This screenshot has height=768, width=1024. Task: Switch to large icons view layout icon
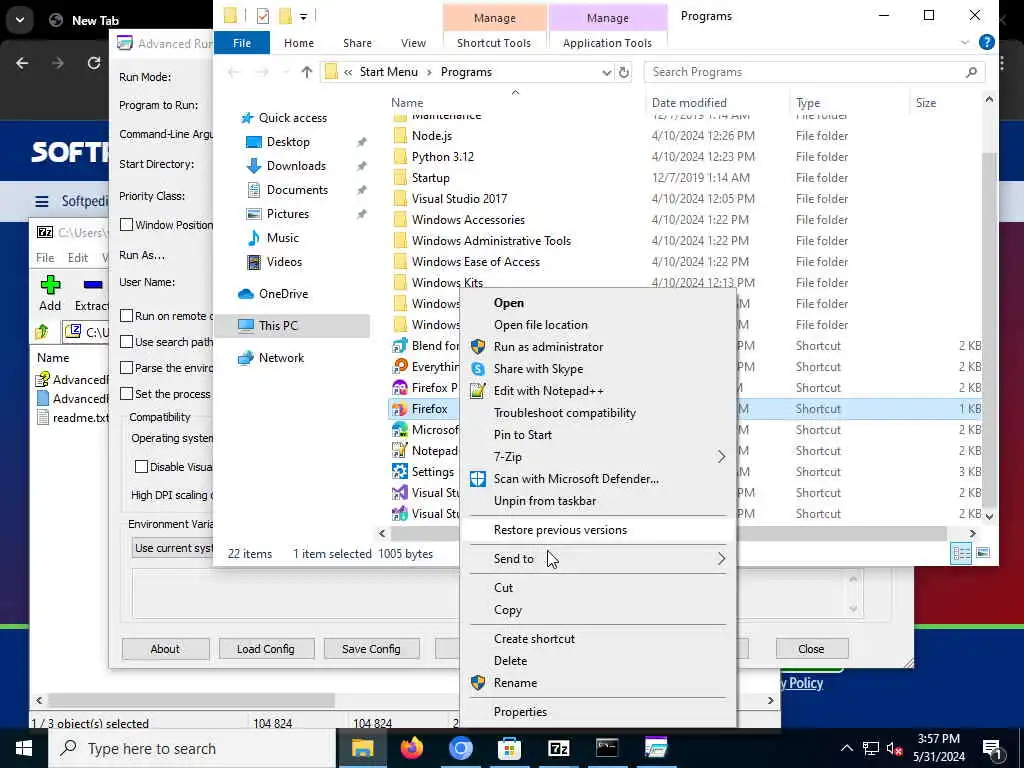pyautogui.click(x=983, y=553)
